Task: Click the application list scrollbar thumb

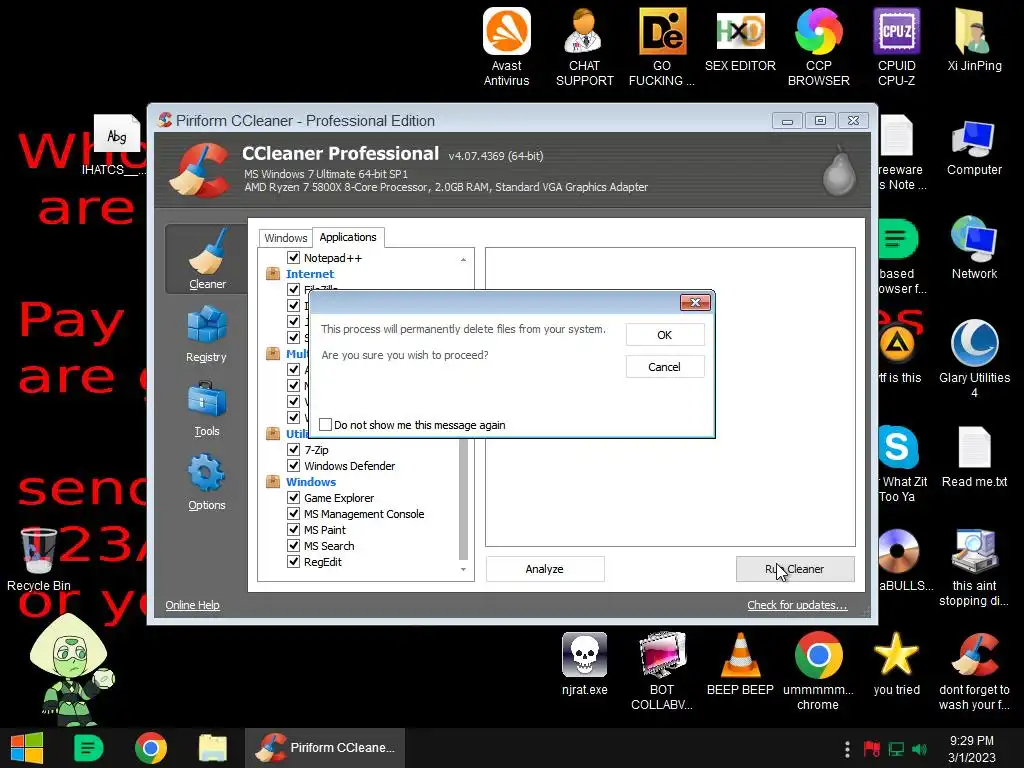Action: (x=463, y=500)
